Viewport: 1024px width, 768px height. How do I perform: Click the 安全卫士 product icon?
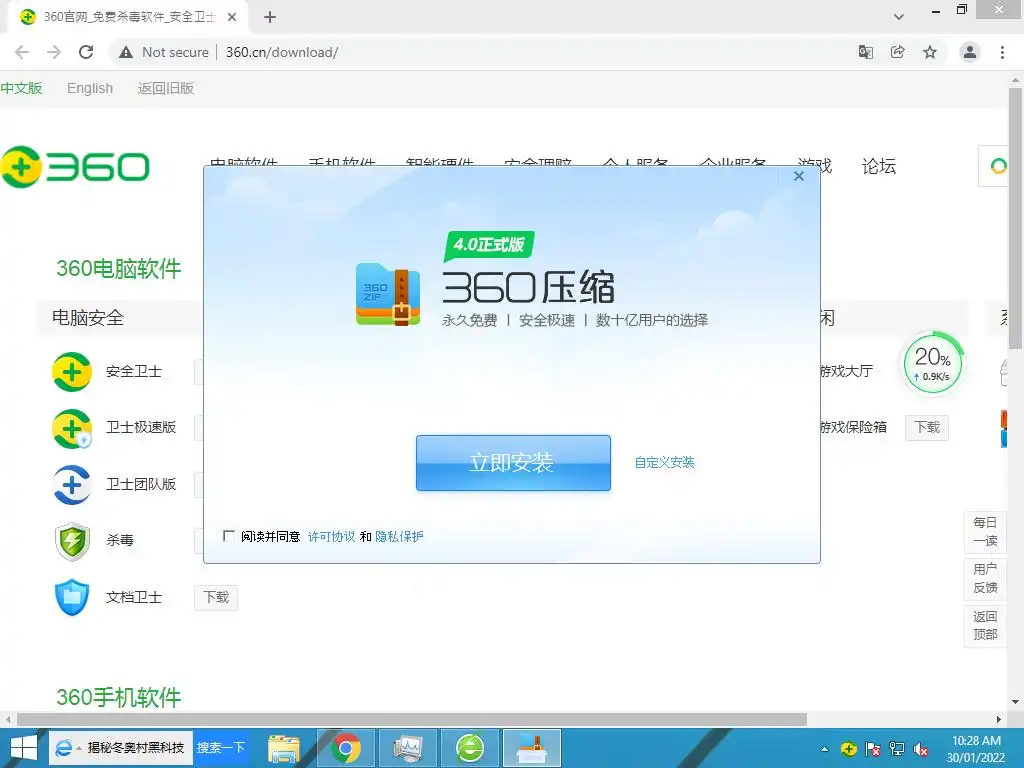coord(72,372)
